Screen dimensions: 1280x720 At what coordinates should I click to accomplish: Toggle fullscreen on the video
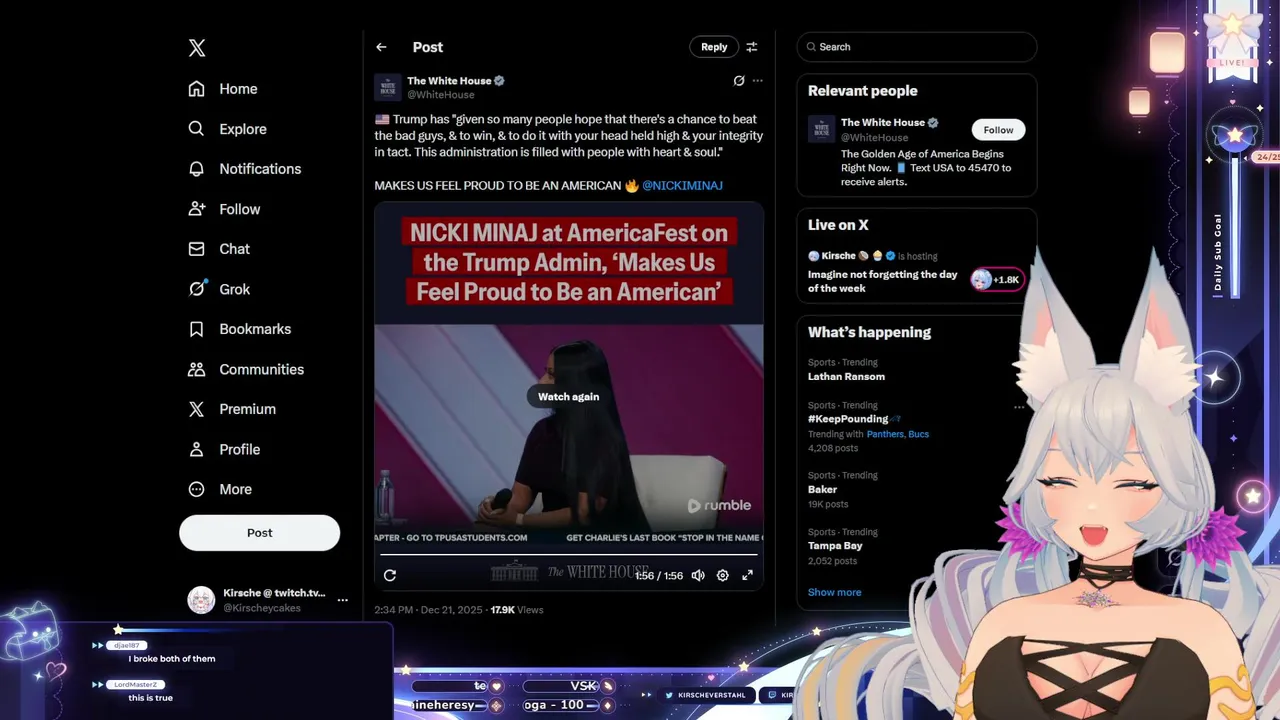tap(747, 575)
